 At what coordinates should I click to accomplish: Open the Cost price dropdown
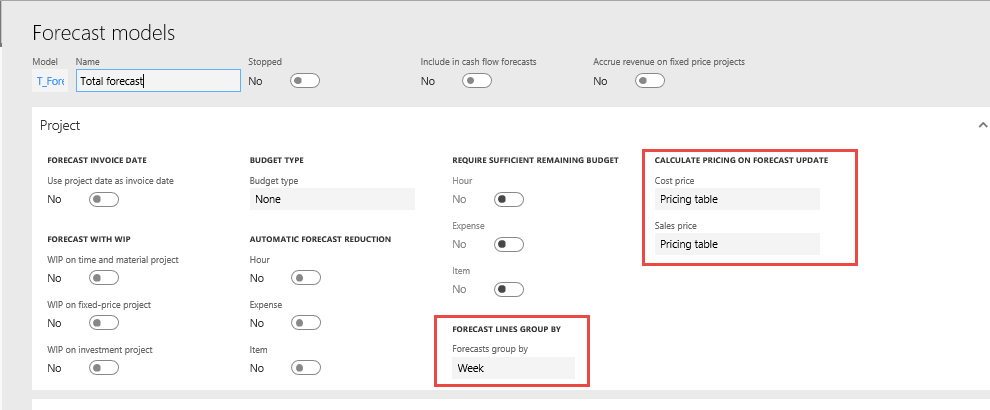point(736,199)
